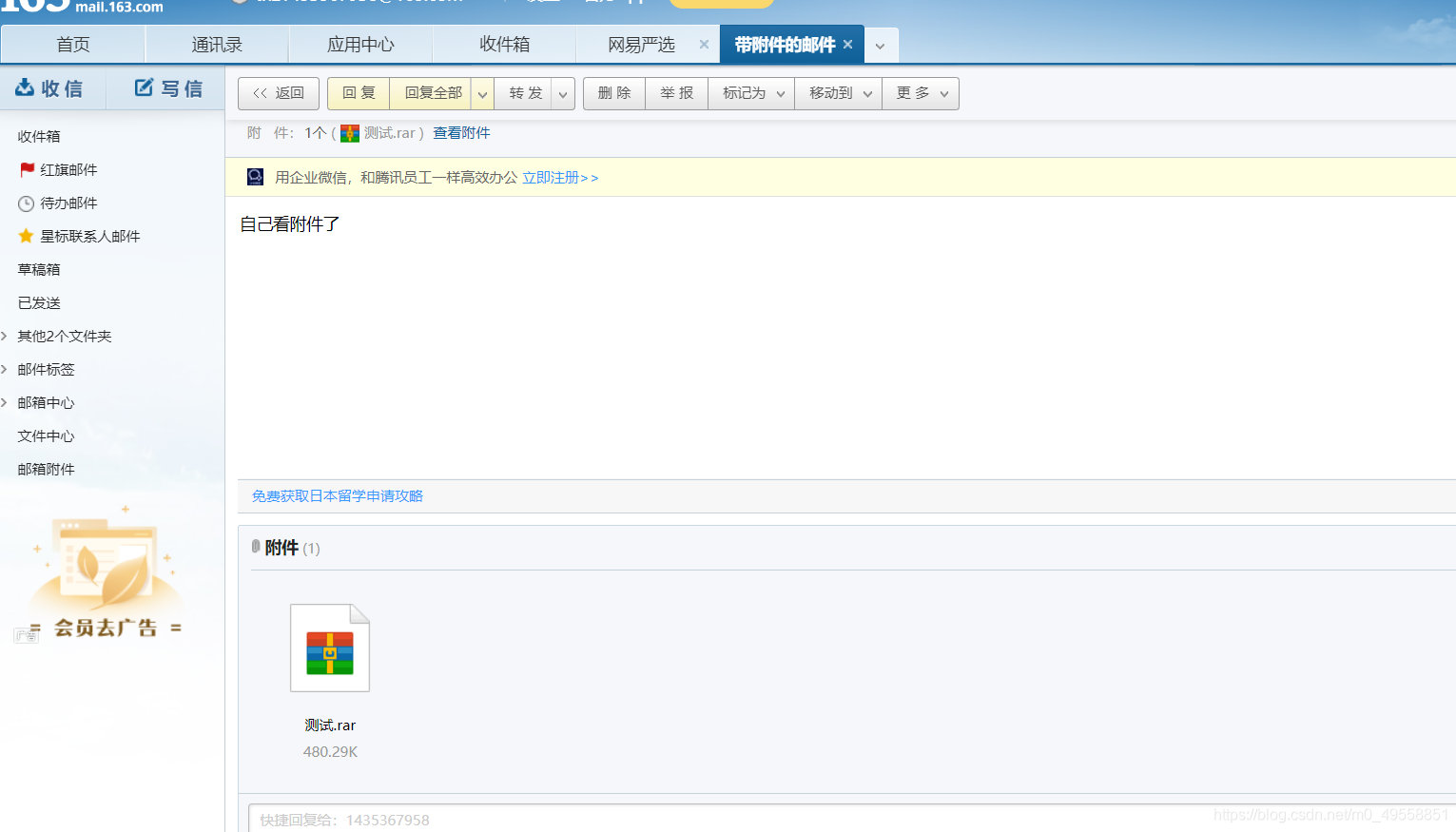
Task: Click the 举报 report button
Action: [x=677, y=93]
